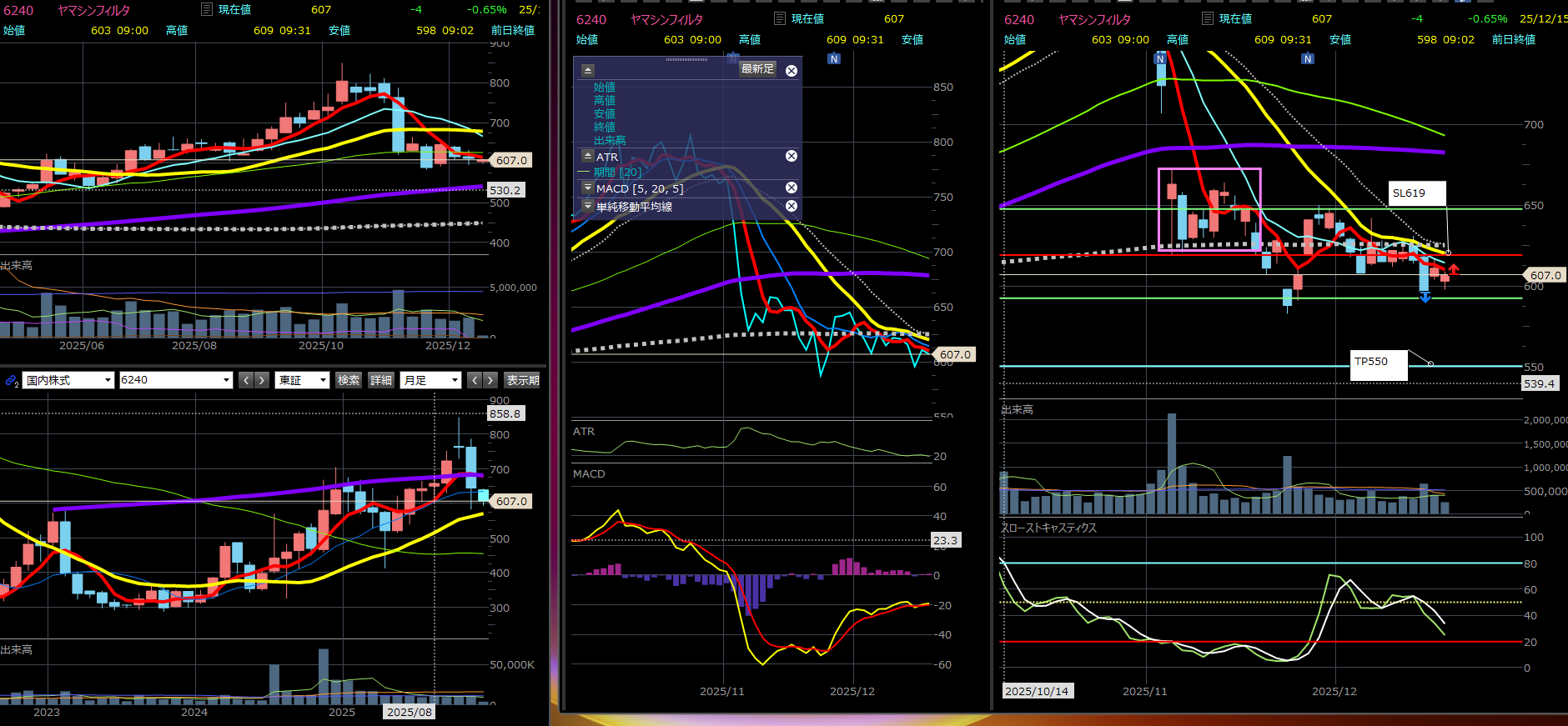The height and width of the screenshot is (726, 1568).
Task: Click the 表示期 display period button
Action: coord(522,380)
